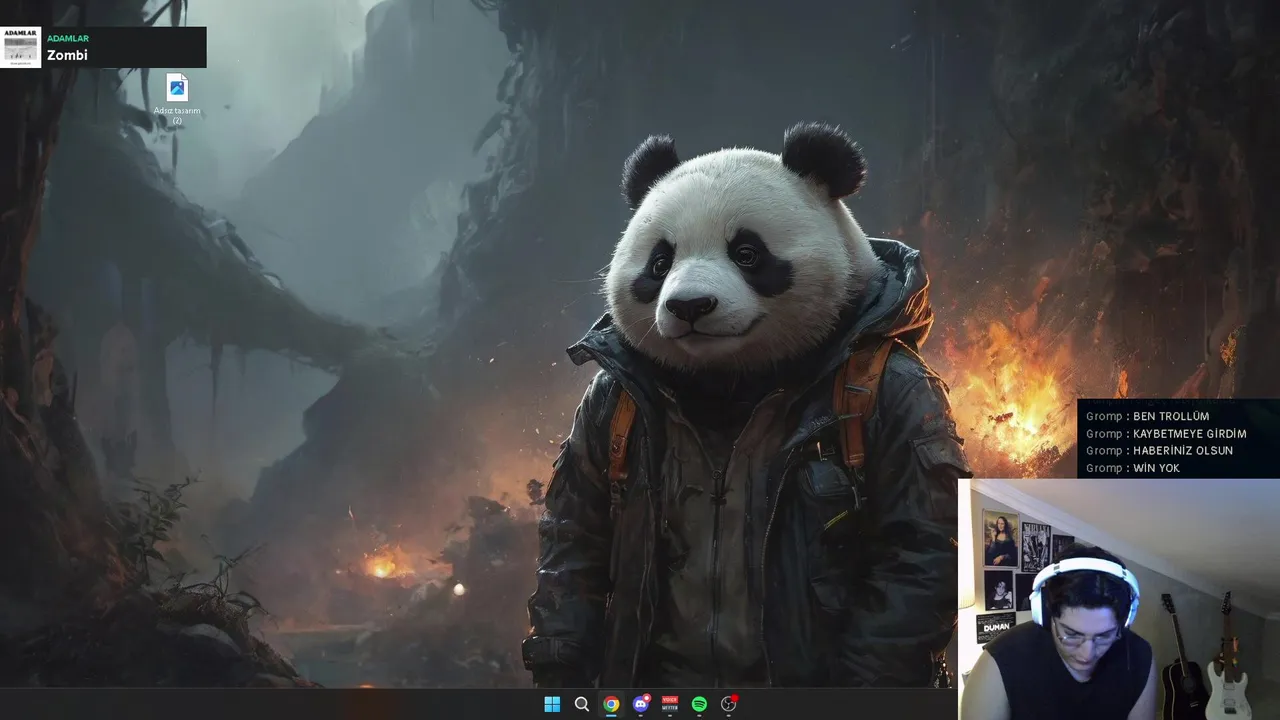The height and width of the screenshot is (720, 1280).
Task: Open Voicemeeter from the taskbar
Action: click(x=670, y=704)
